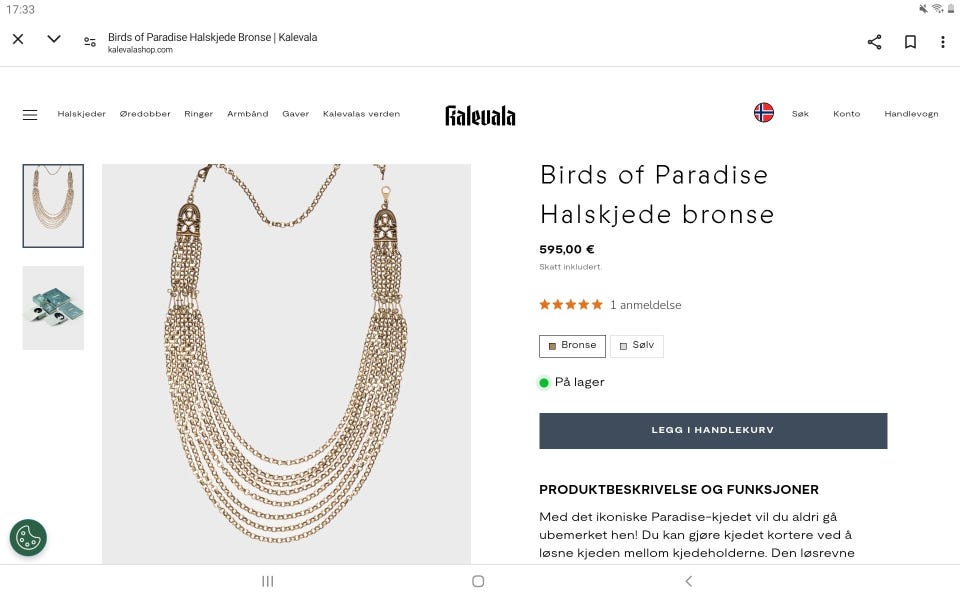Select the Bronse color variant
Image resolution: width=960 pixels, height=600 pixels.
572,345
